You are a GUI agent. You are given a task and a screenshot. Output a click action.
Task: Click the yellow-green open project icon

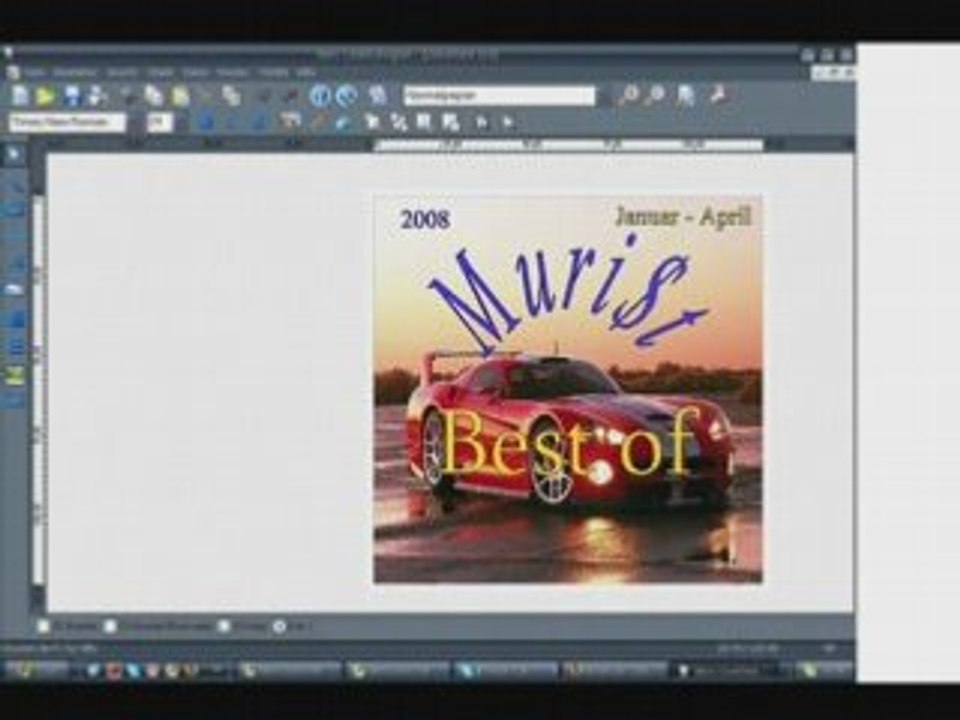click(45, 96)
